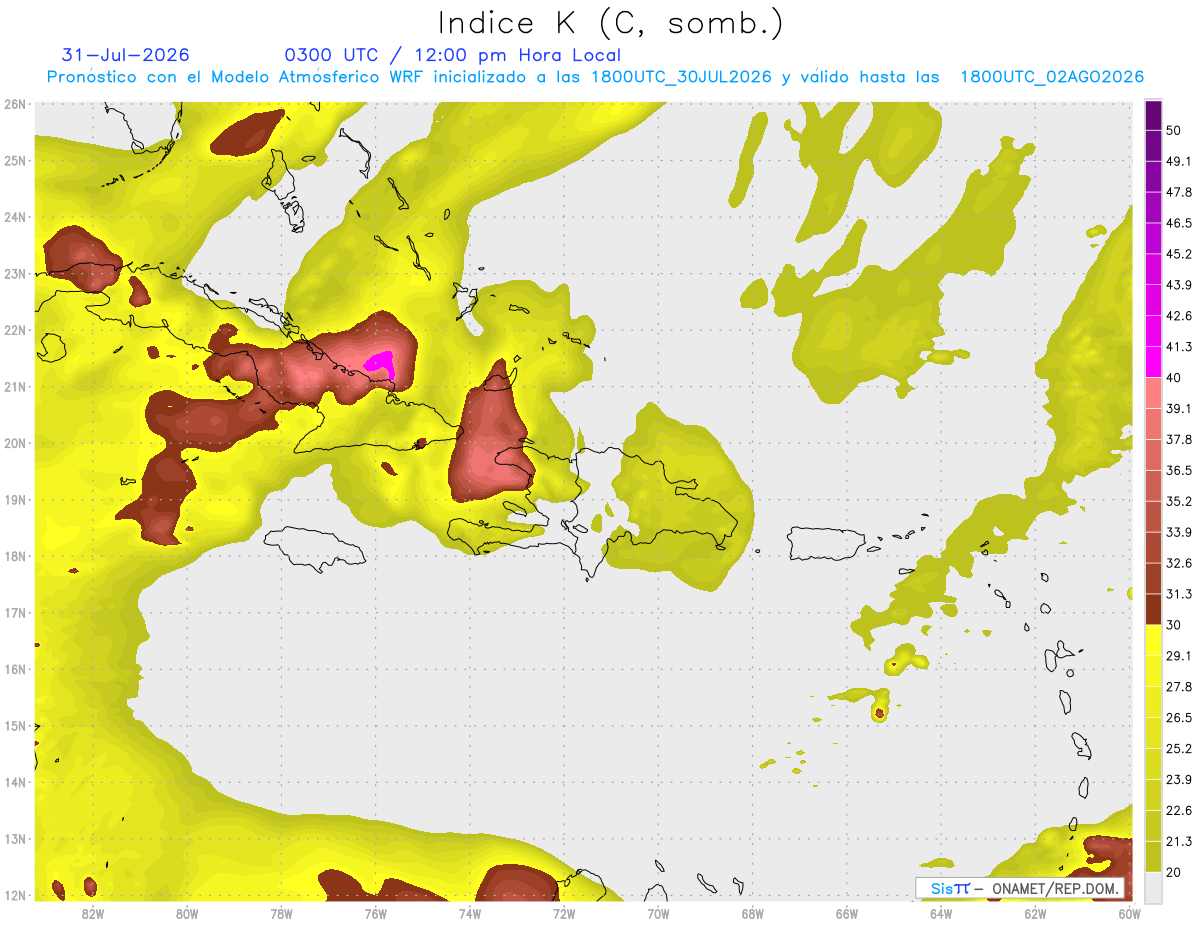
Task: Pick the magenta colorbar segment between 40 and 41.3
Action: (1153, 362)
